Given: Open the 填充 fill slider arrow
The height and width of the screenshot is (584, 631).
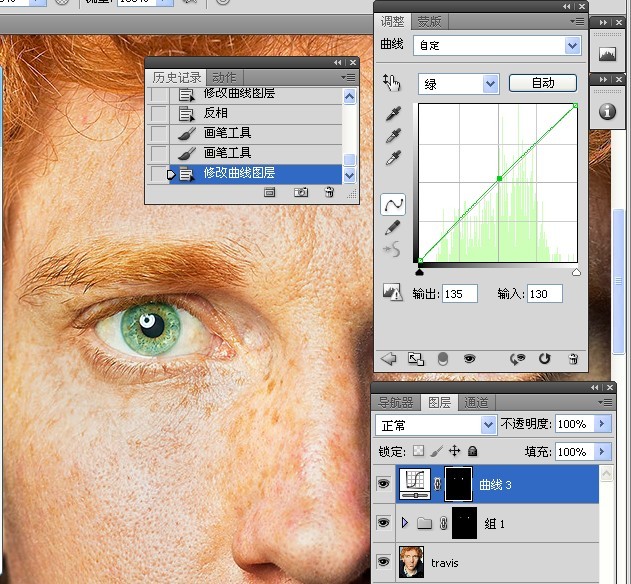Looking at the screenshot, I should pyautogui.click(x=602, y=452).
